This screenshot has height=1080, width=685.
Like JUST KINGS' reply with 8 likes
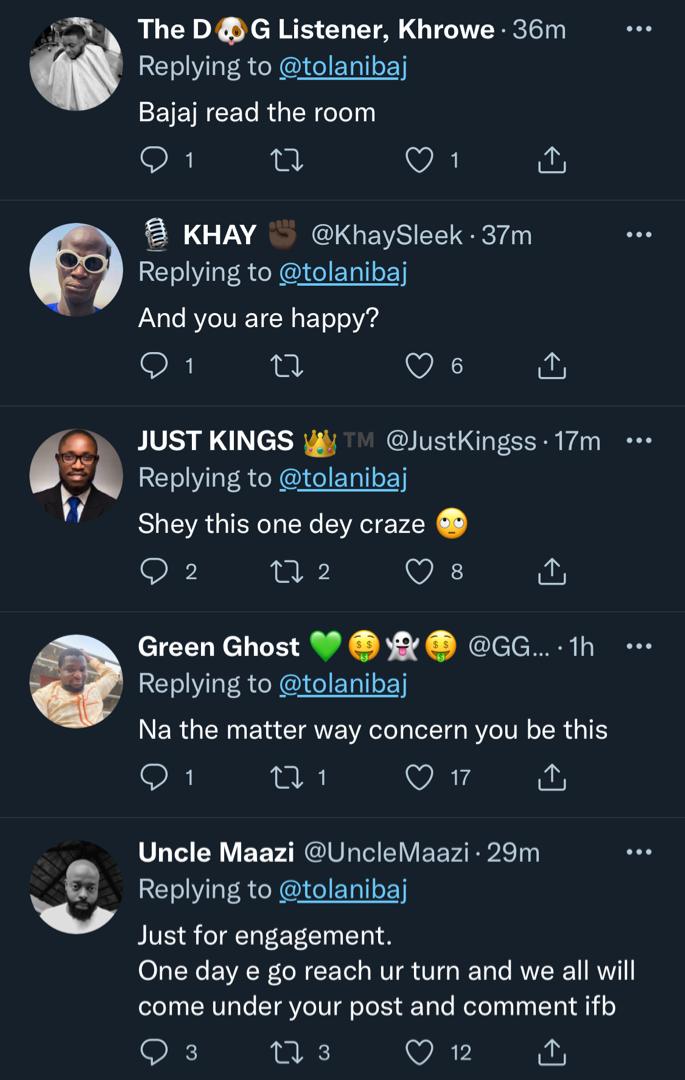pyautogui.click(x=420, y=572)
